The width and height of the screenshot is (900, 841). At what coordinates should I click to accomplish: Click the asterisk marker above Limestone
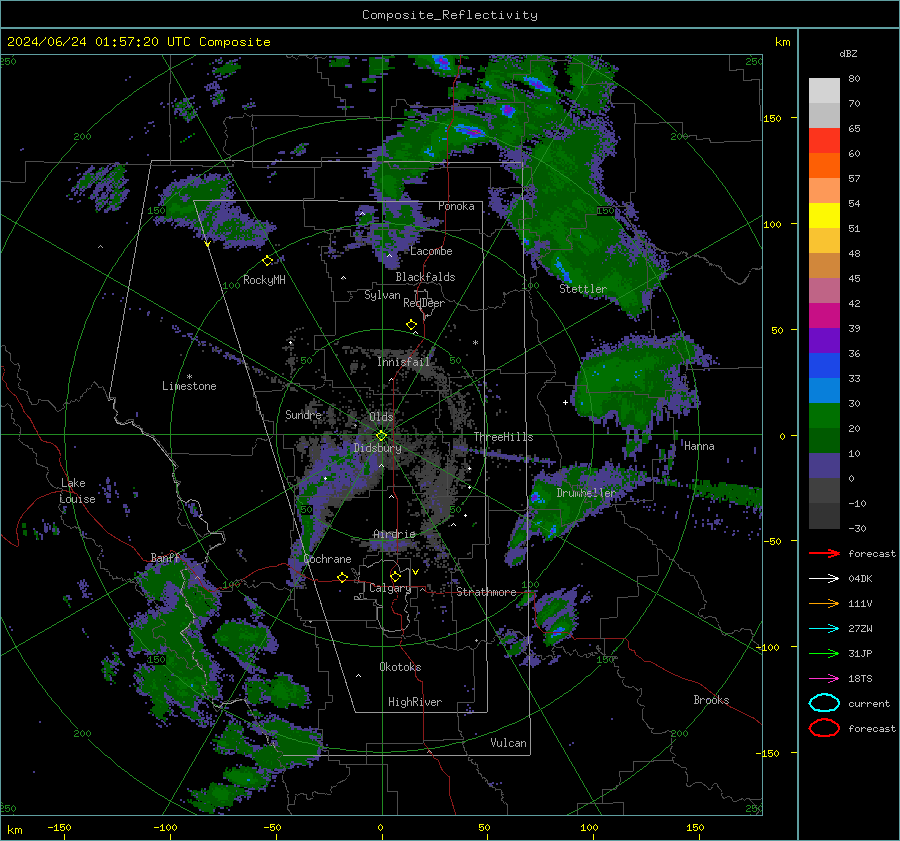tap(189, 377)
